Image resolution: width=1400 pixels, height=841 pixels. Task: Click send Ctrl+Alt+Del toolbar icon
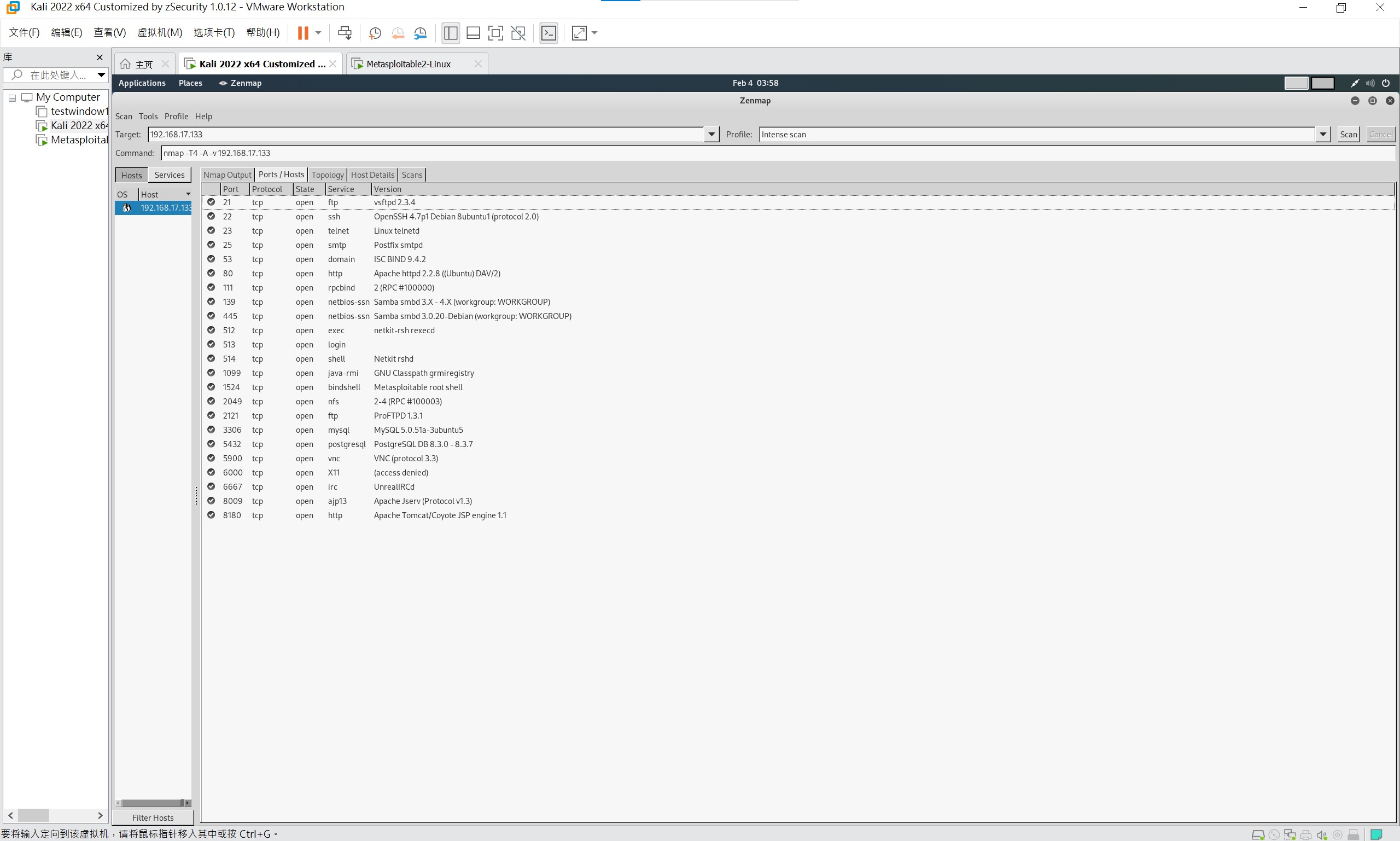coord(345,33)
